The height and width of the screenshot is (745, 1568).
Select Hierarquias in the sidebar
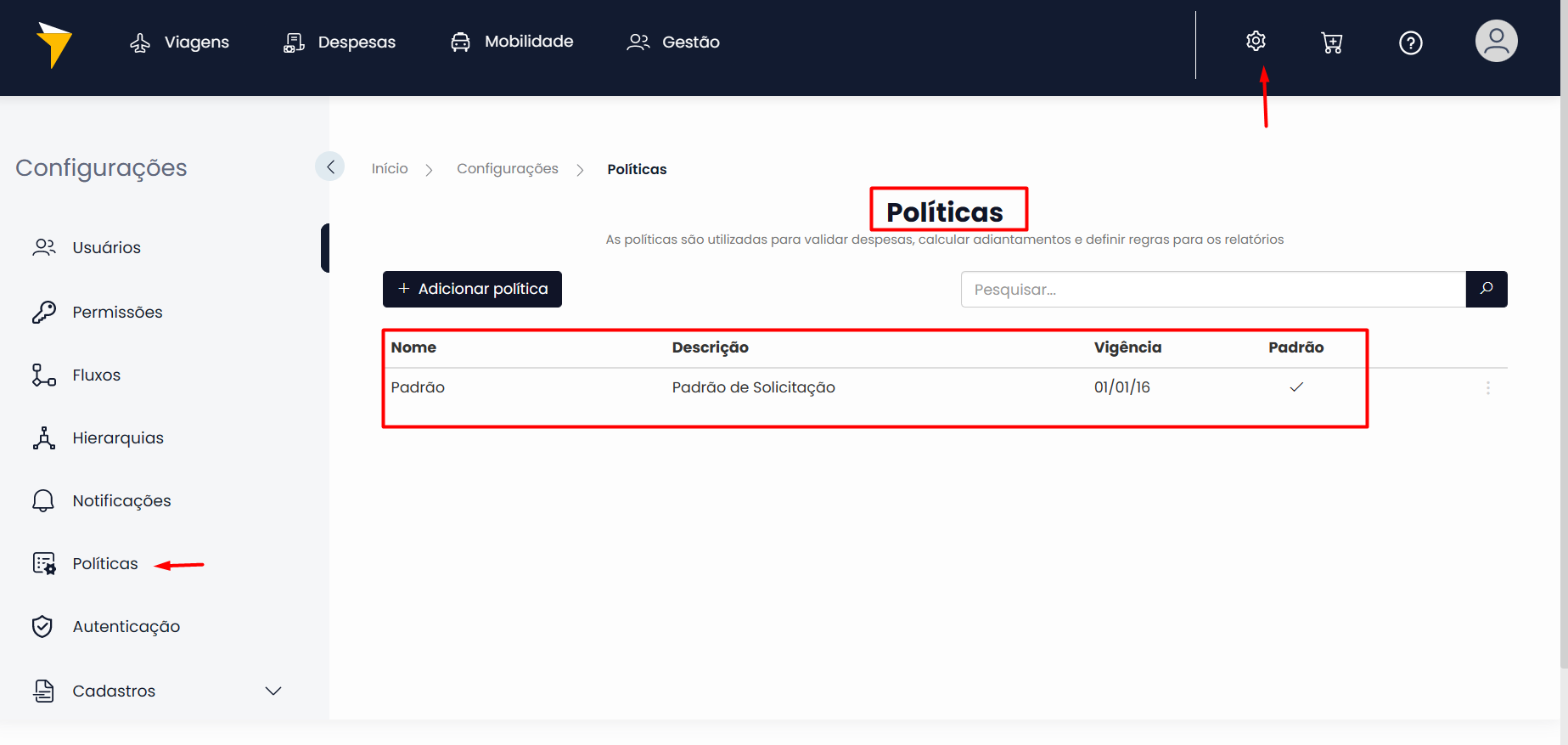(x=118, y=437)
